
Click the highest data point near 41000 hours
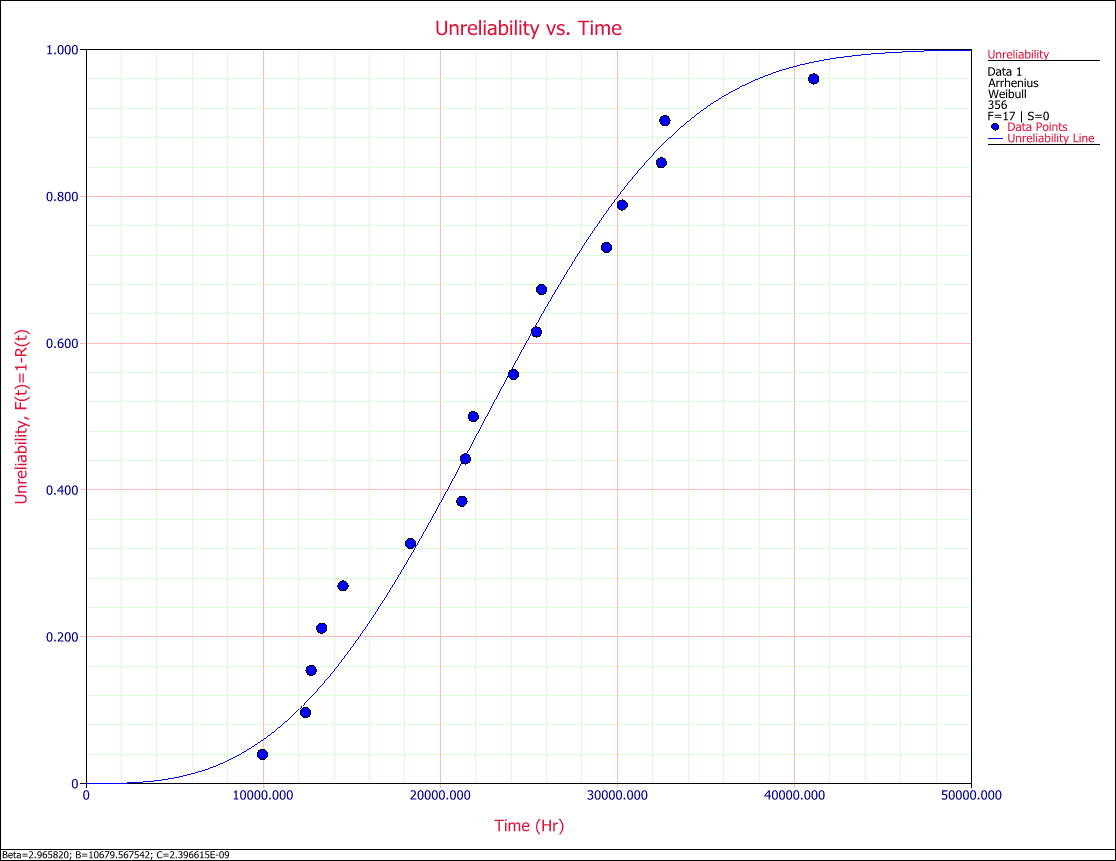814,79
